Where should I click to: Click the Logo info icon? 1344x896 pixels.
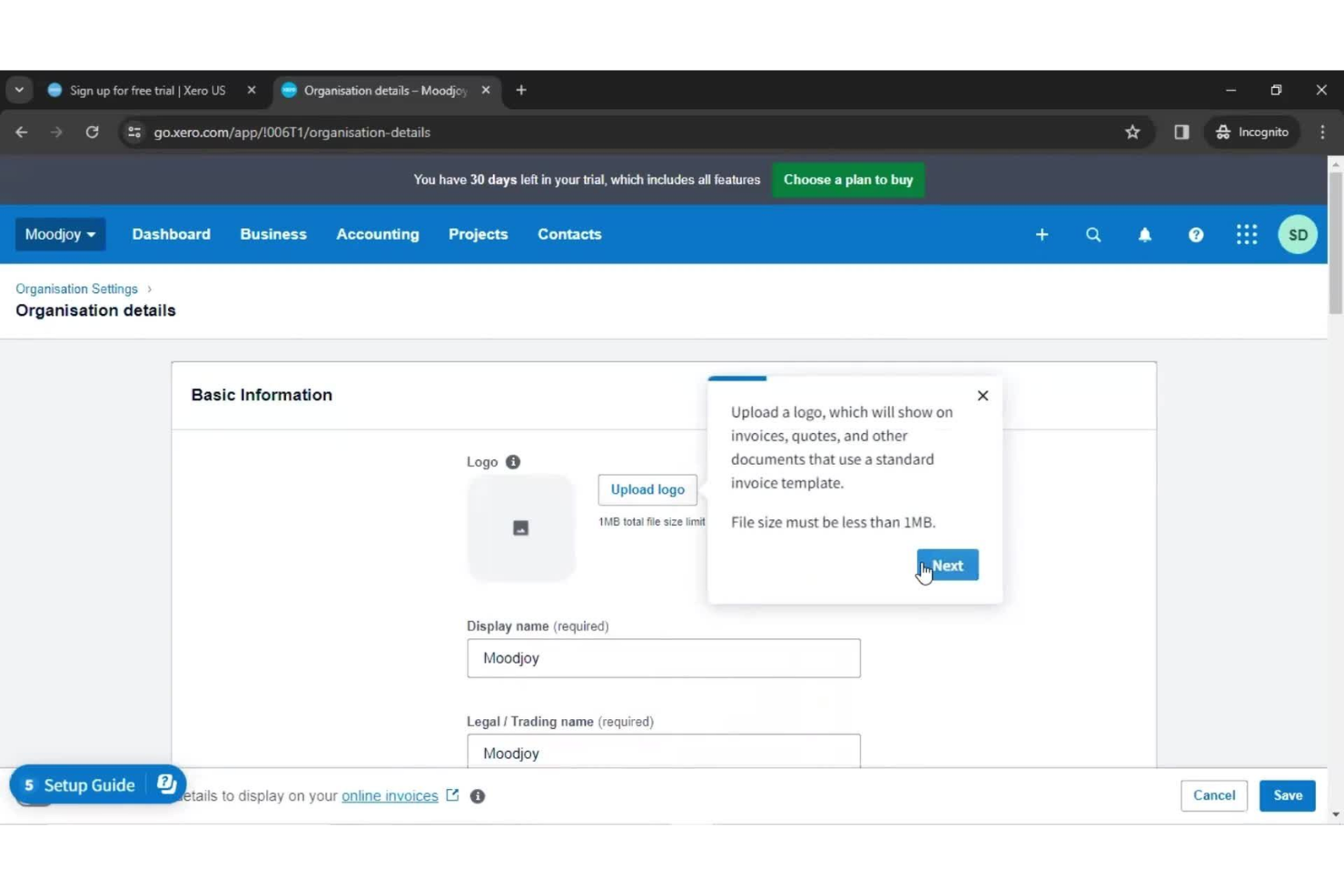[513, 462]
